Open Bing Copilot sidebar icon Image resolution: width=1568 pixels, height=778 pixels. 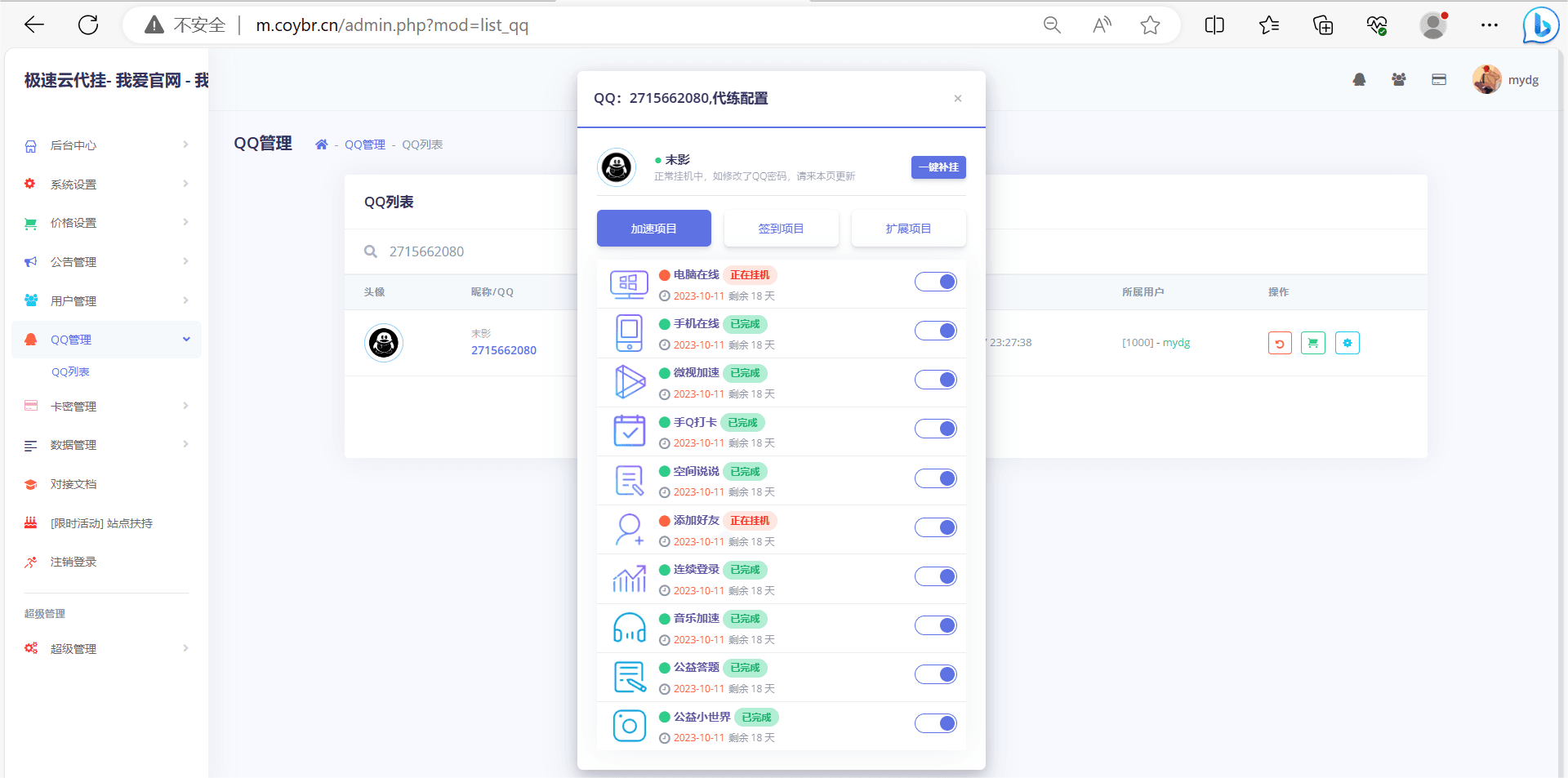(1540, 25)
